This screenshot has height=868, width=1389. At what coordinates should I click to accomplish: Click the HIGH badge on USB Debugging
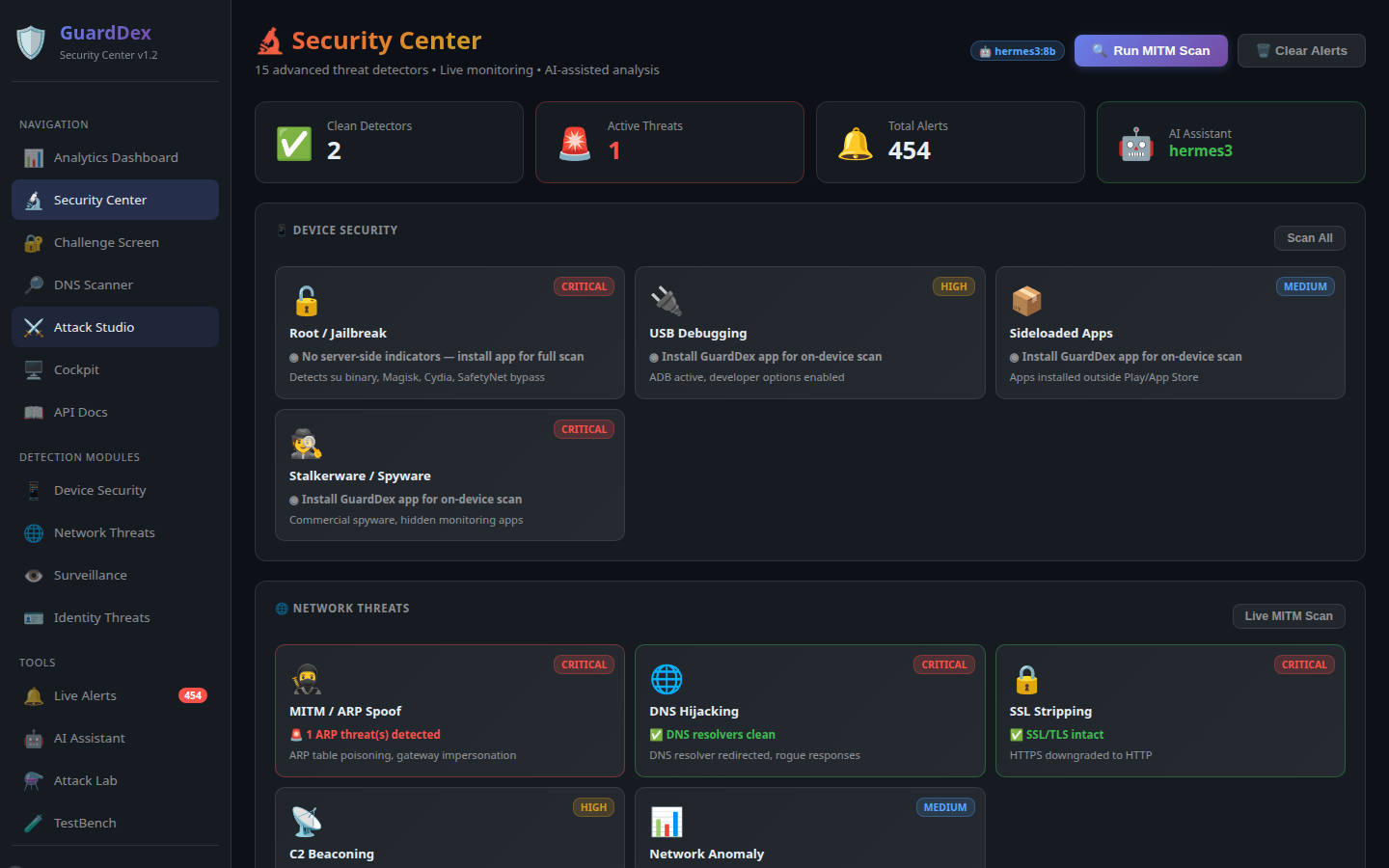point(954,286)
